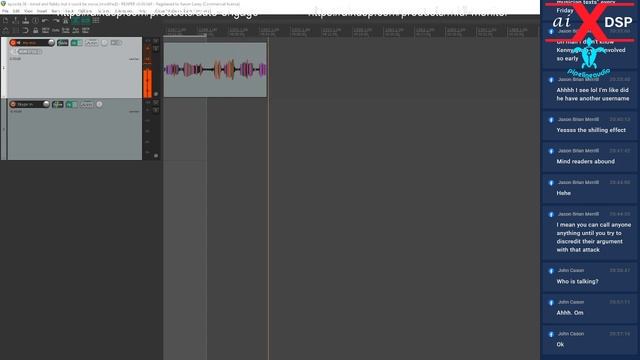
Task: Toggle the first green-highlighted toolbar icon
Action: [x=76, y=20]
